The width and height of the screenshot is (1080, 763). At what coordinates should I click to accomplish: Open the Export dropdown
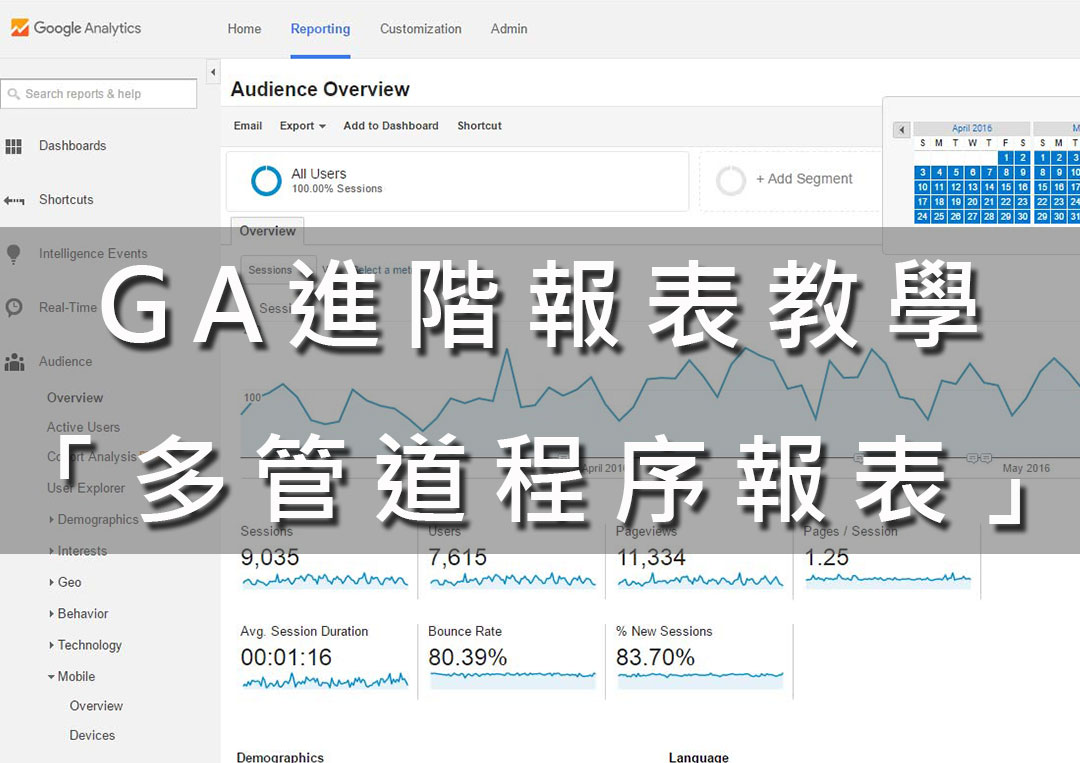pyautogui.click(x=302, y=125)
